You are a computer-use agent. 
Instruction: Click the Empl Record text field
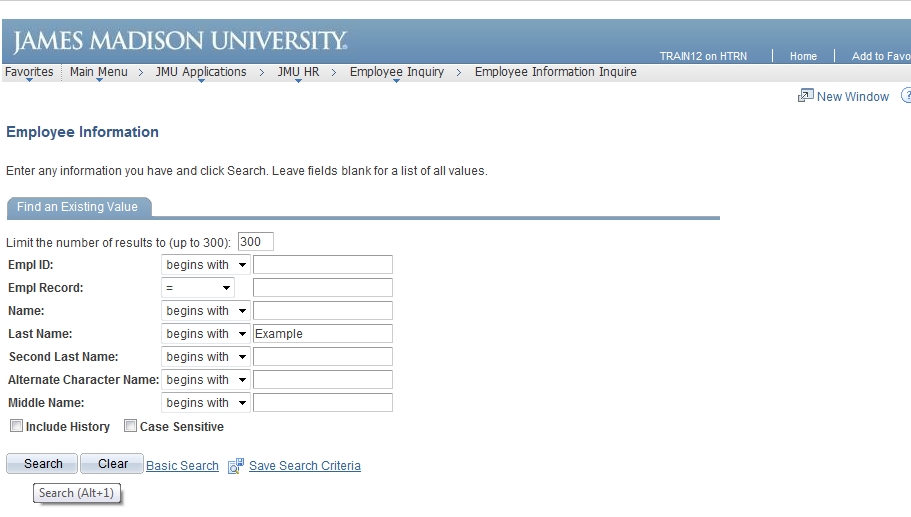322,288
